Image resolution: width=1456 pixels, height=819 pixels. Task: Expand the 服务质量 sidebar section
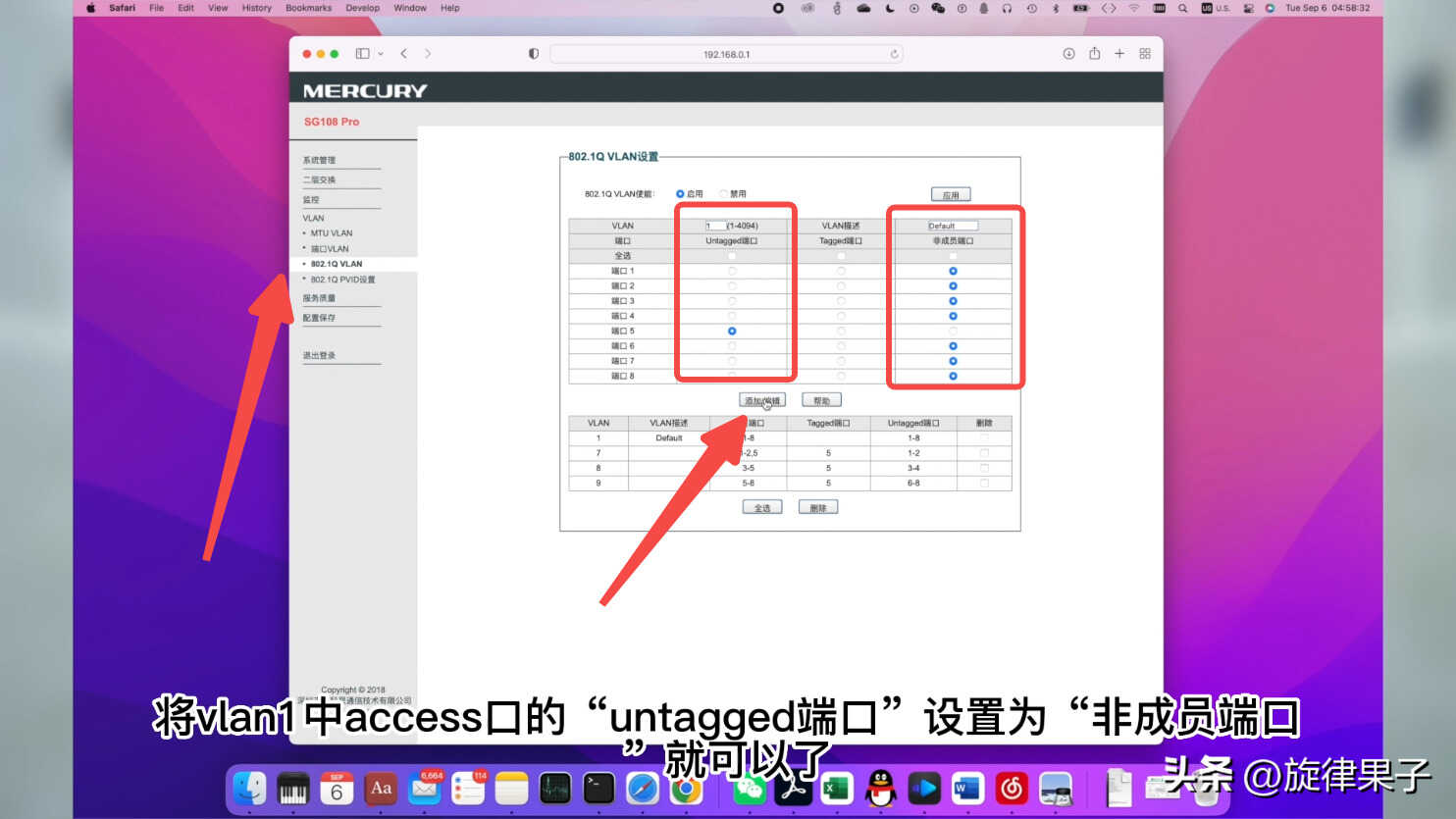click(319, 298)
